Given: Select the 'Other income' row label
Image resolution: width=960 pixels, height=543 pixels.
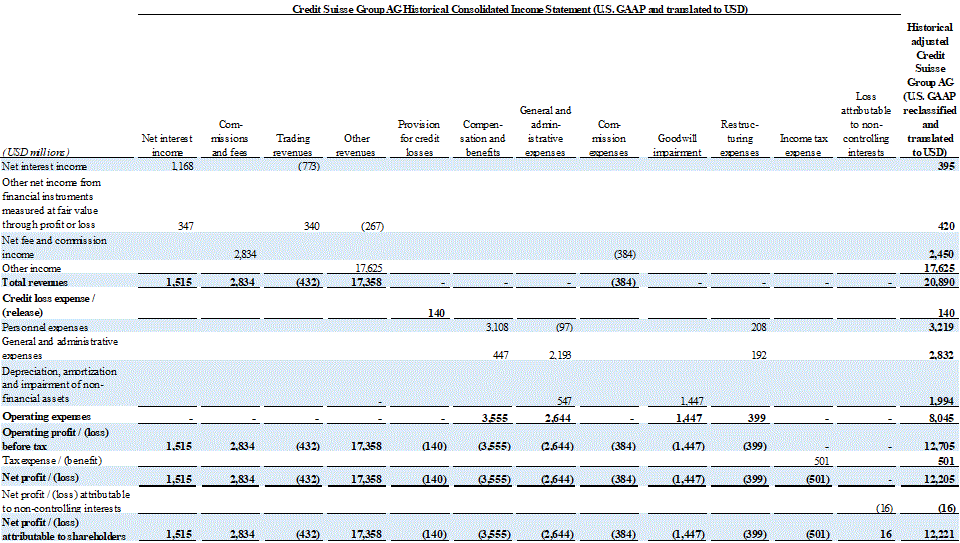Looking at the screenshot, I should [x=31, y=268].
